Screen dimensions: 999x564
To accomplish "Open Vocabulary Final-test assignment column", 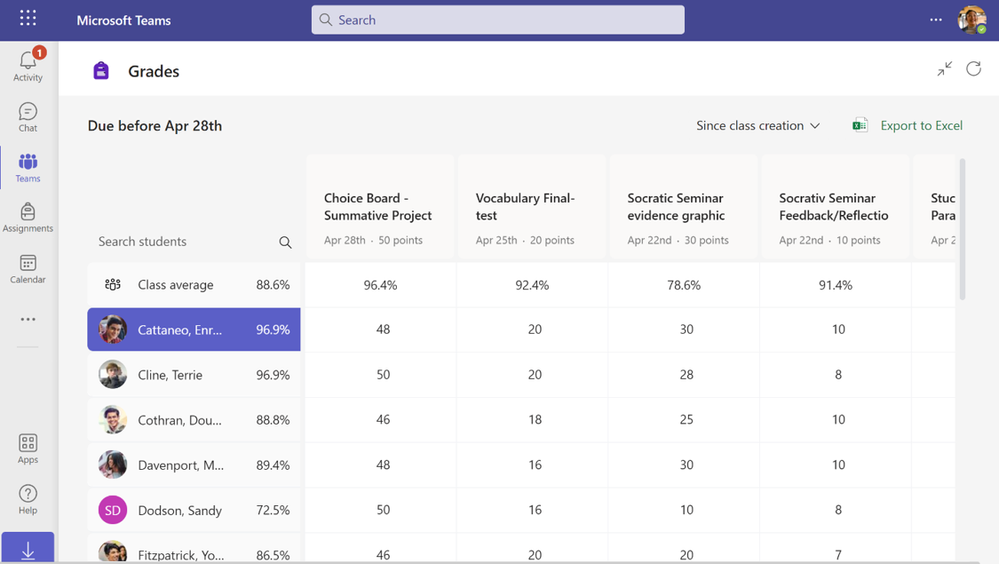I will coord(532,206).
